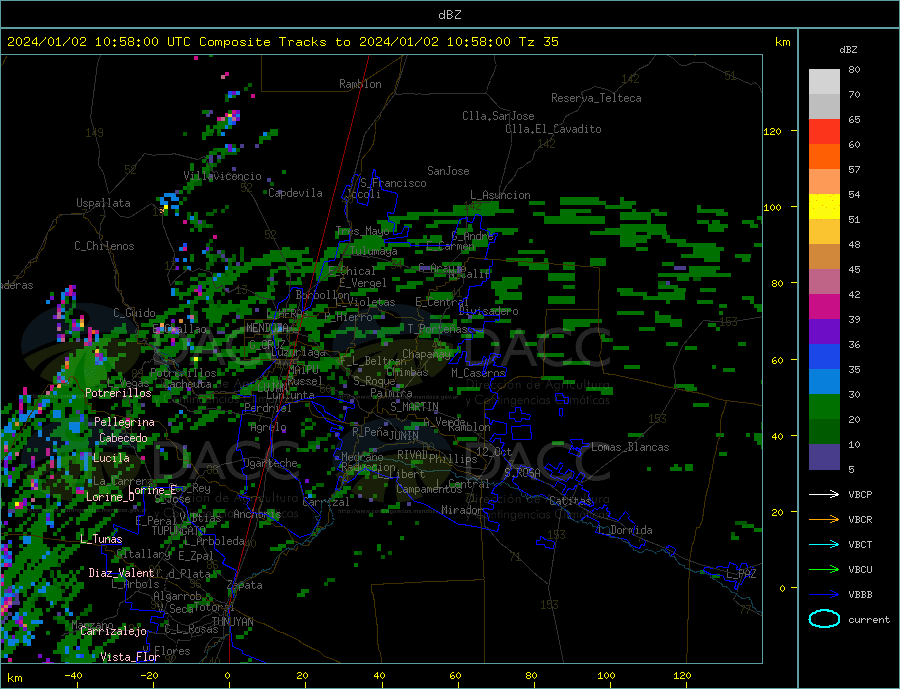
Task: Click the JUNIN city label
Action: pos(404,436)
